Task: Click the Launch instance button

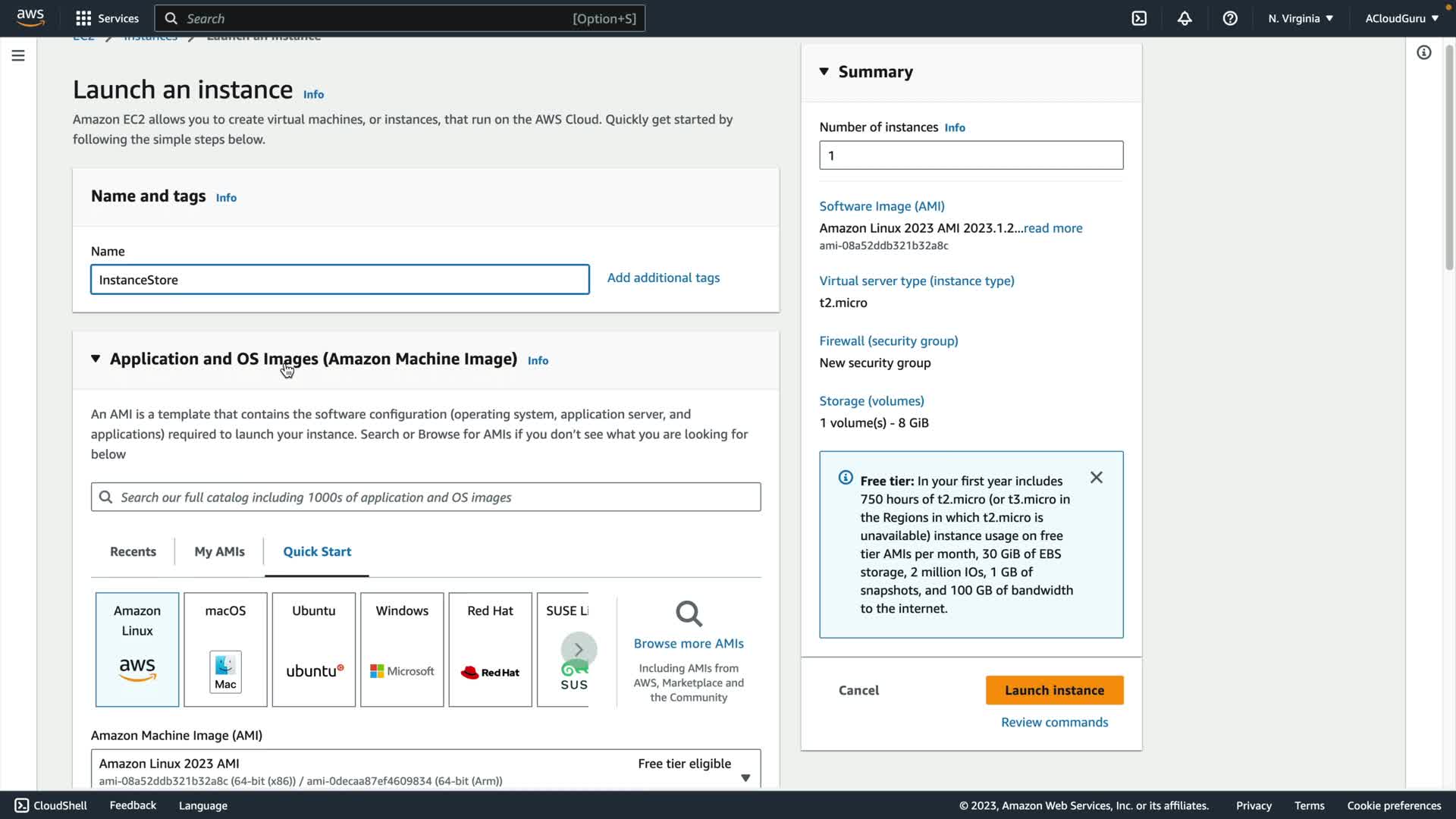Action: point(1054,690)
